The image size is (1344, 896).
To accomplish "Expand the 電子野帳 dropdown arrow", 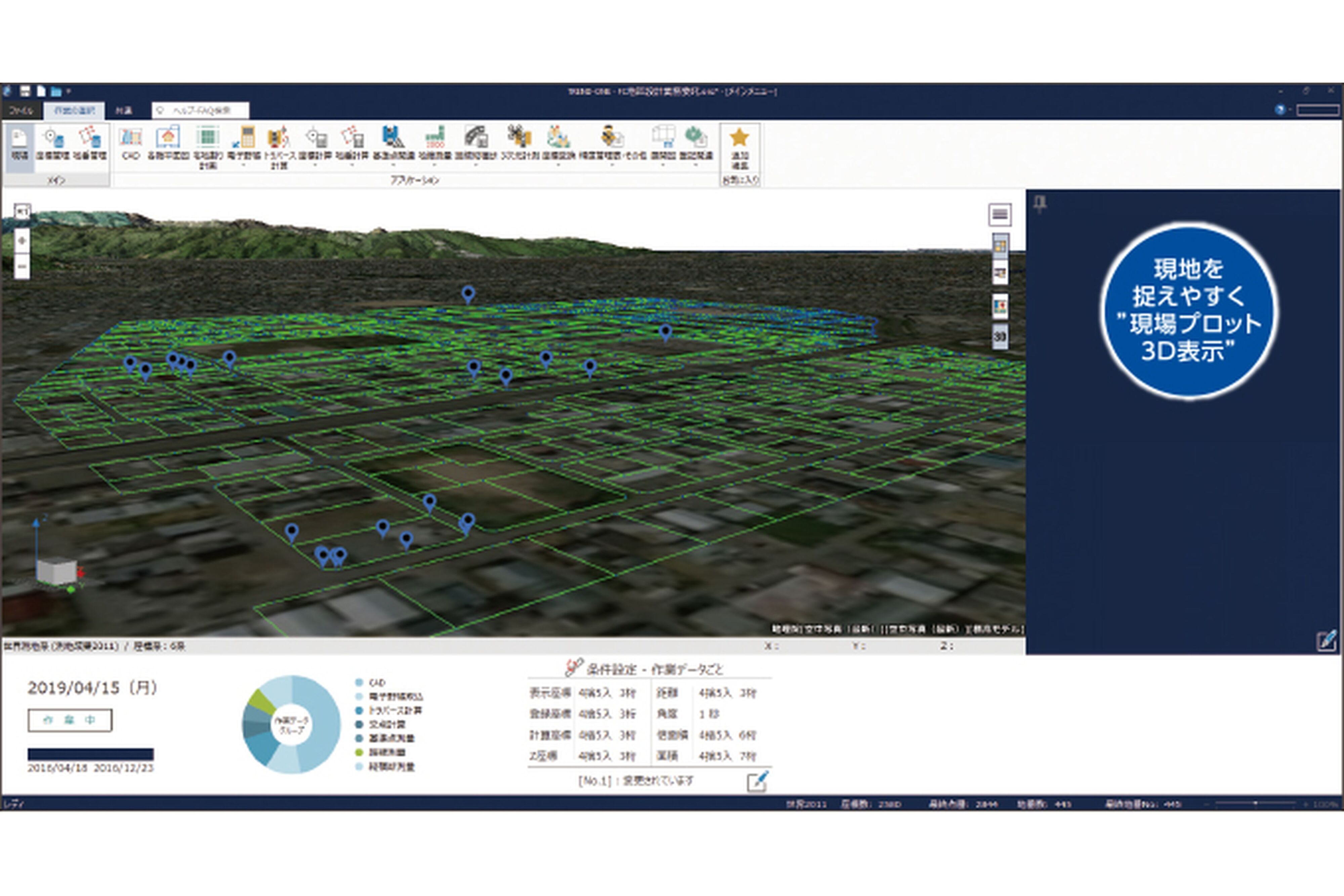I will pyautogui.click(x=244, y=165).
